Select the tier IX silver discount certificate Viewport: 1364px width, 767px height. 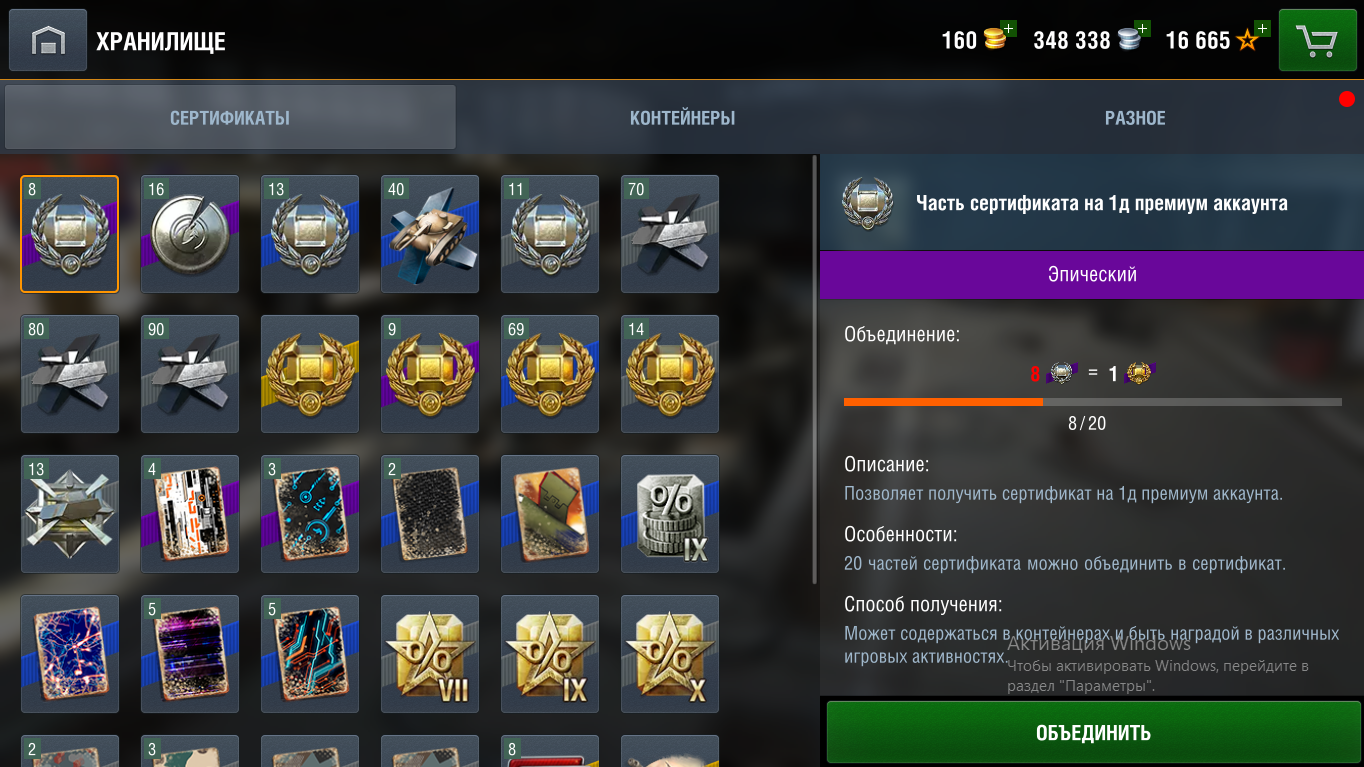[x=670, y=514]
